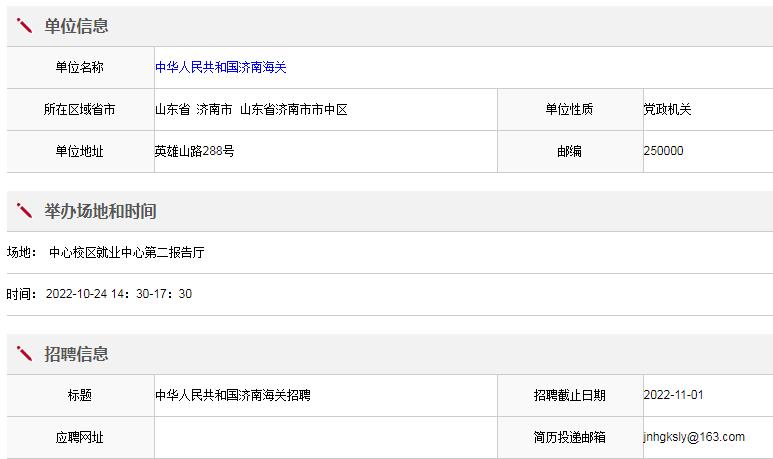
Task: Click the postal code 250000
Action: point(664,151)
